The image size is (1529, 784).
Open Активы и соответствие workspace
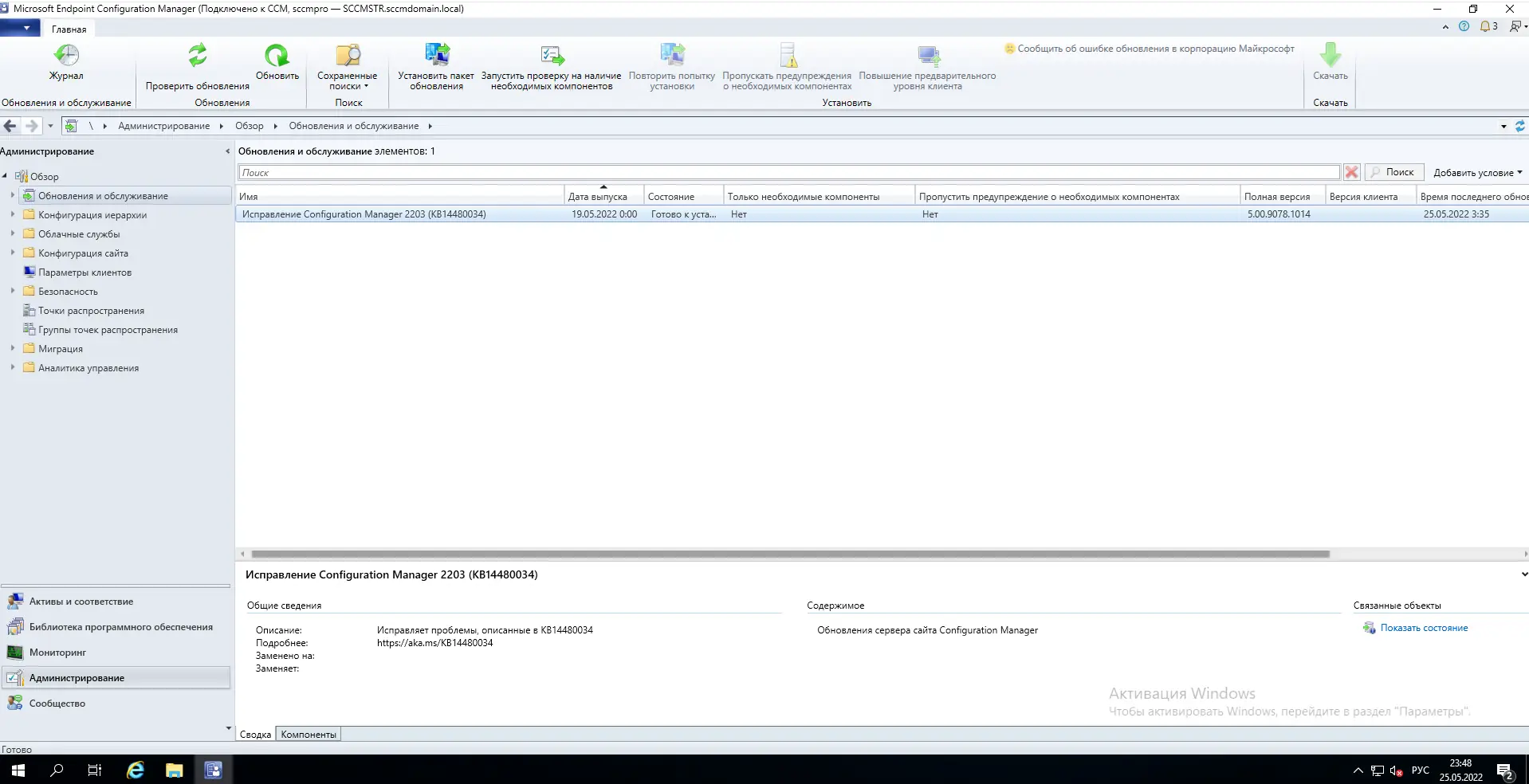116,602
